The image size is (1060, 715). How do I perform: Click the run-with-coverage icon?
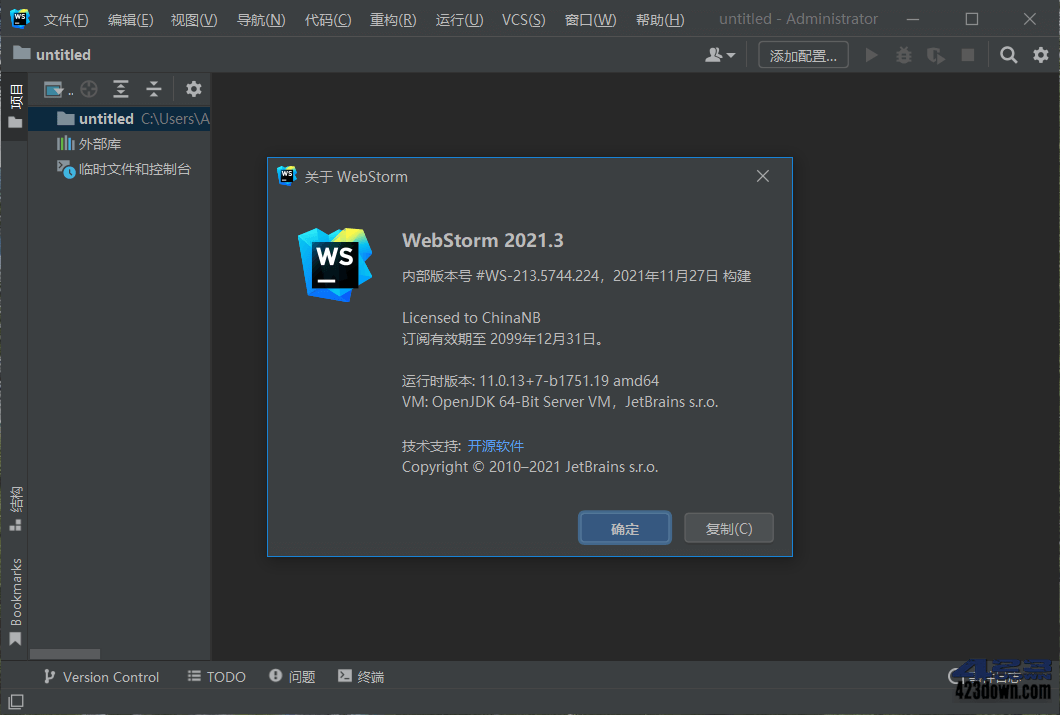click(935, 55)
